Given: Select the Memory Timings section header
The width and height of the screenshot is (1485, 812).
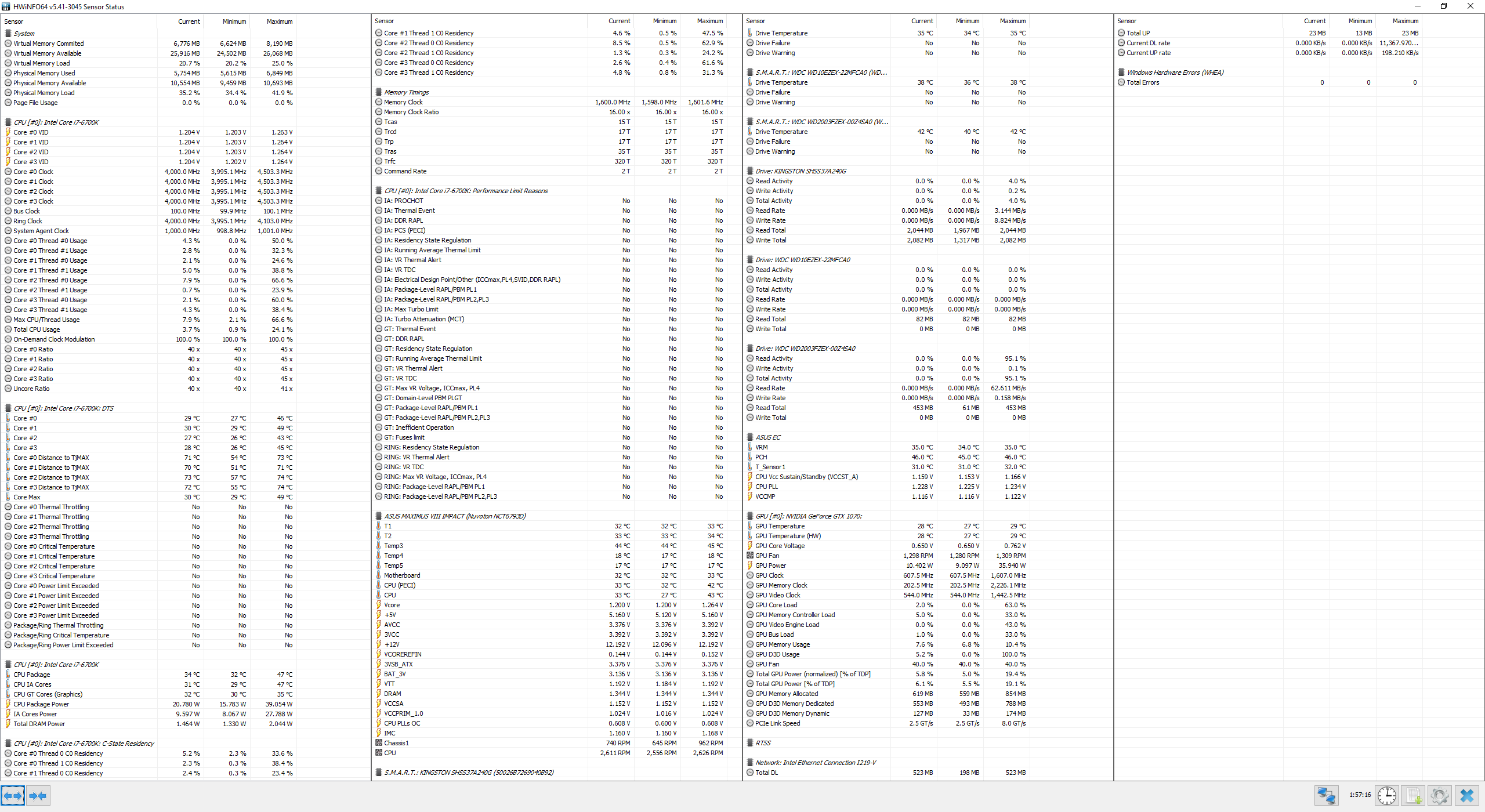Looking at the screenshot, I should (x=406, y=92).
